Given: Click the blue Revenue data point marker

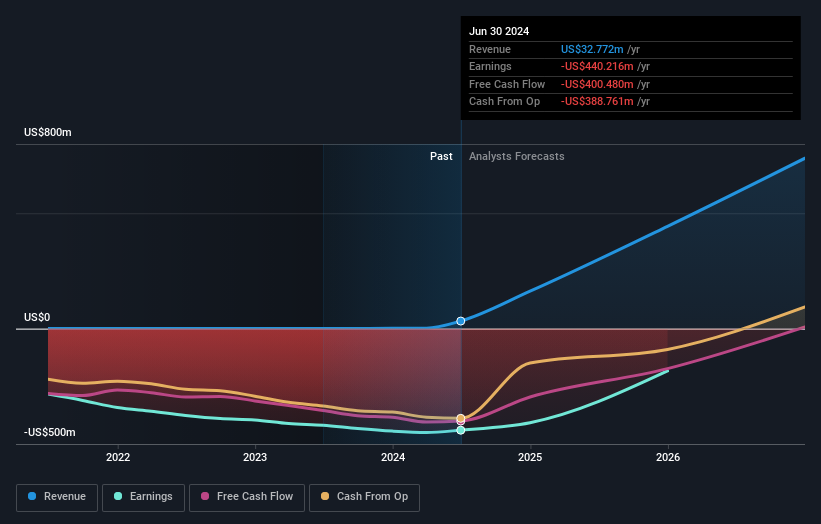Looking at the screenshot, I should (461, 321).
